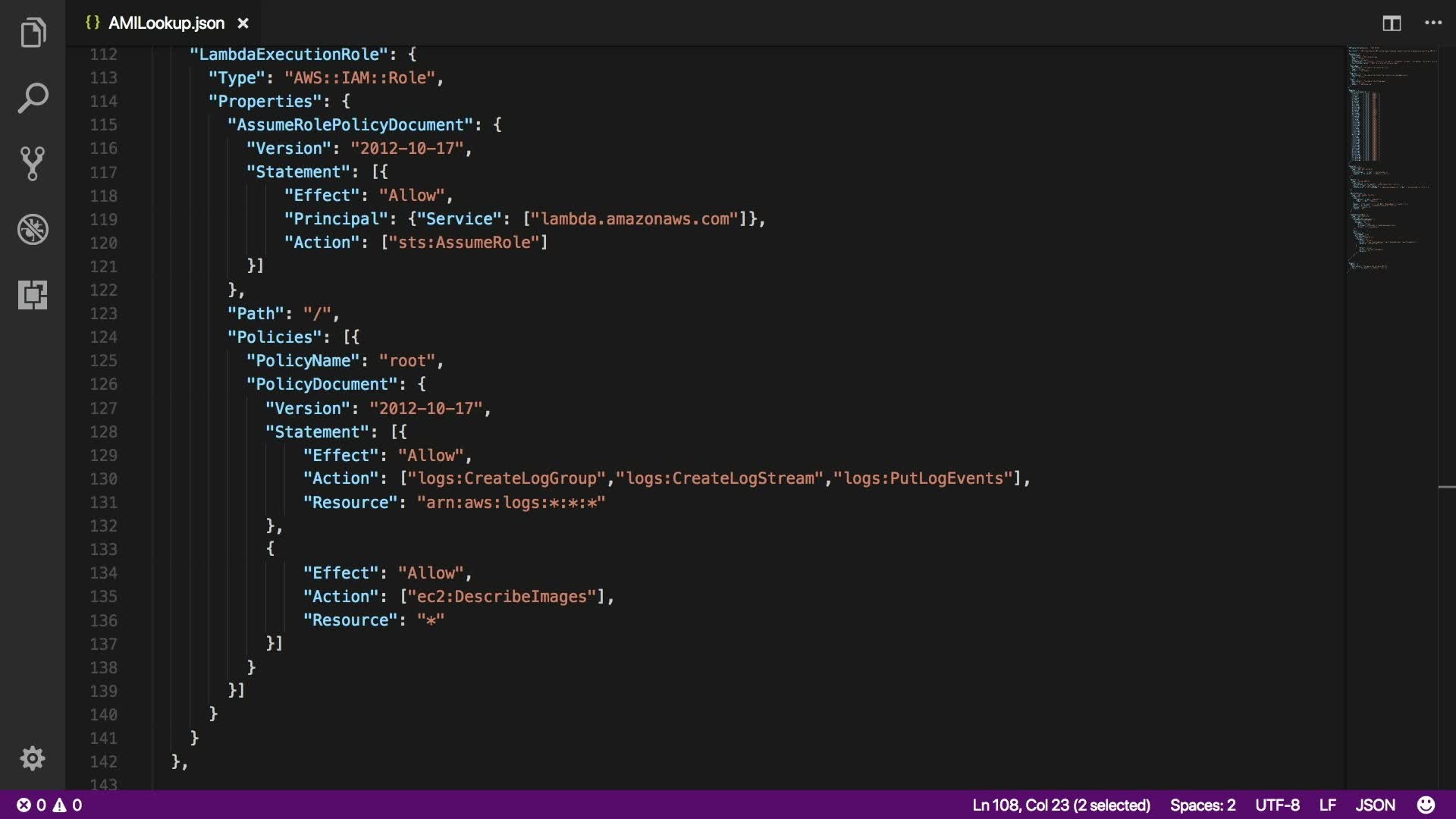
Task: Open the Search view icon
Action: 33,99
